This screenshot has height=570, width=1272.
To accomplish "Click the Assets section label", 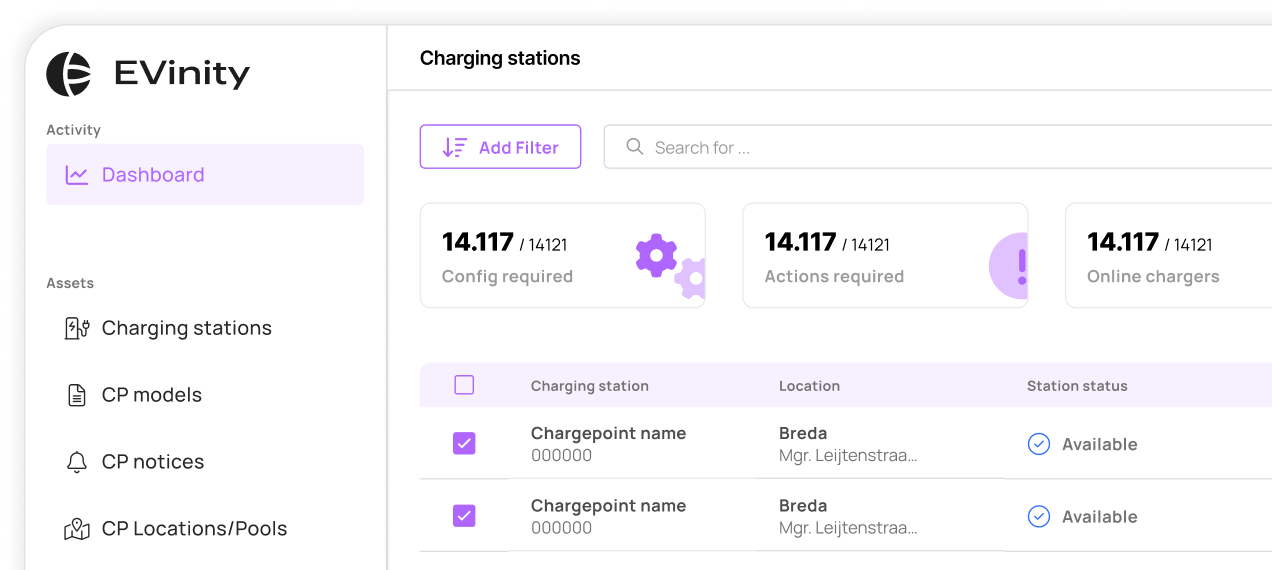I will click(x=70, y=283).
